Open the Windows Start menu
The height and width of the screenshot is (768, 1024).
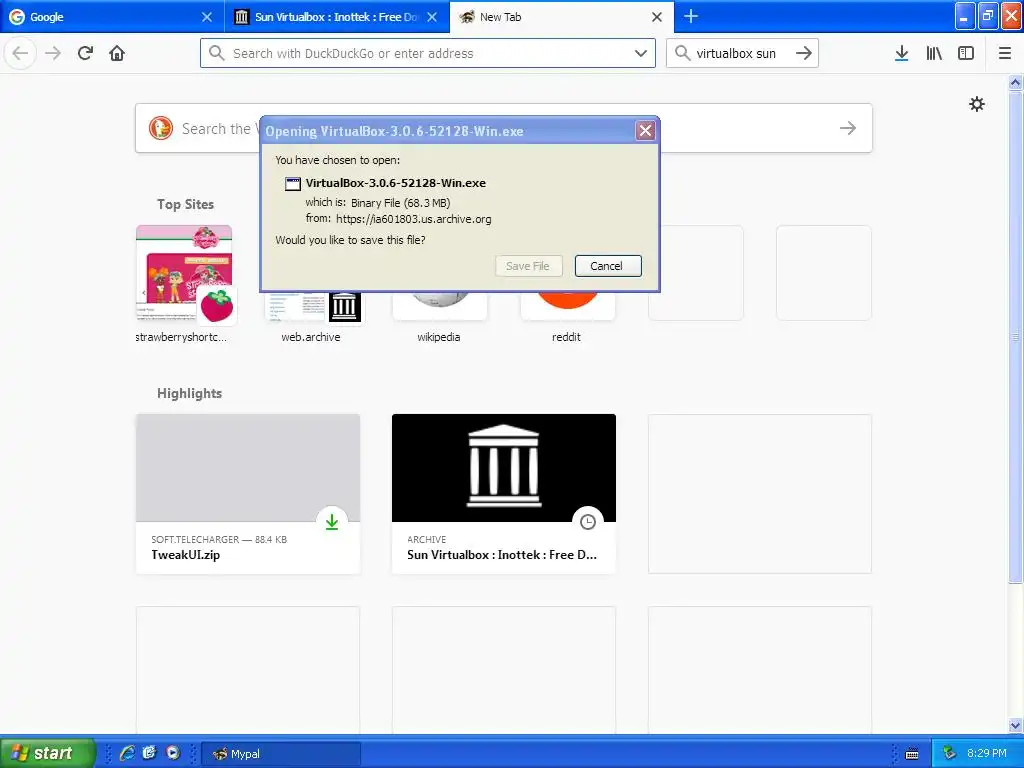click(46, 753)
